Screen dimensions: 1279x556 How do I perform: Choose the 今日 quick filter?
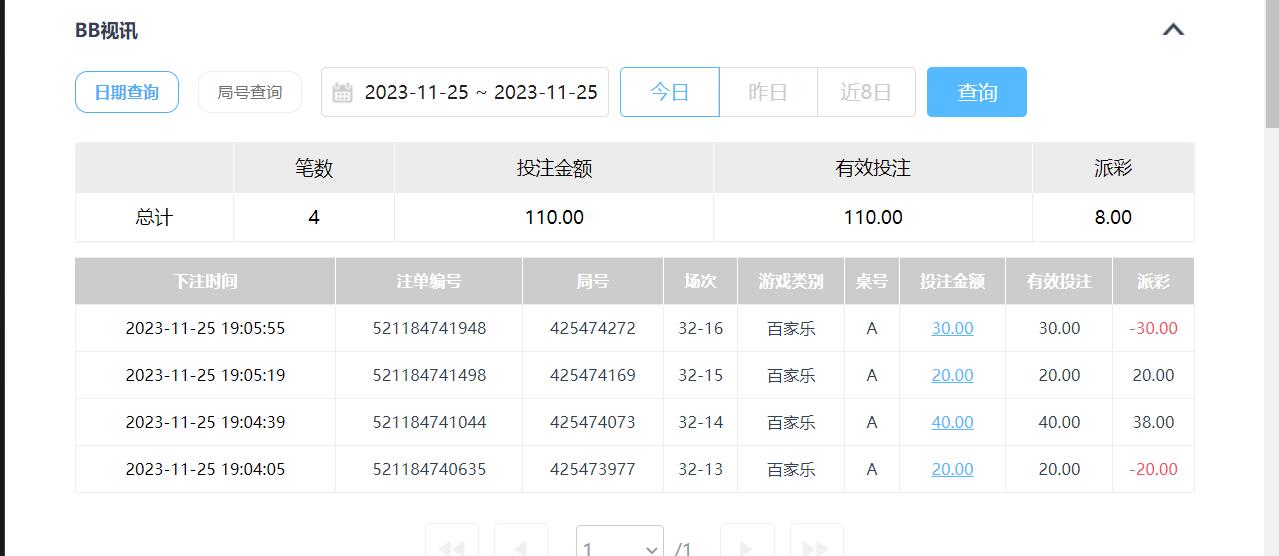[x=670, y=92]
